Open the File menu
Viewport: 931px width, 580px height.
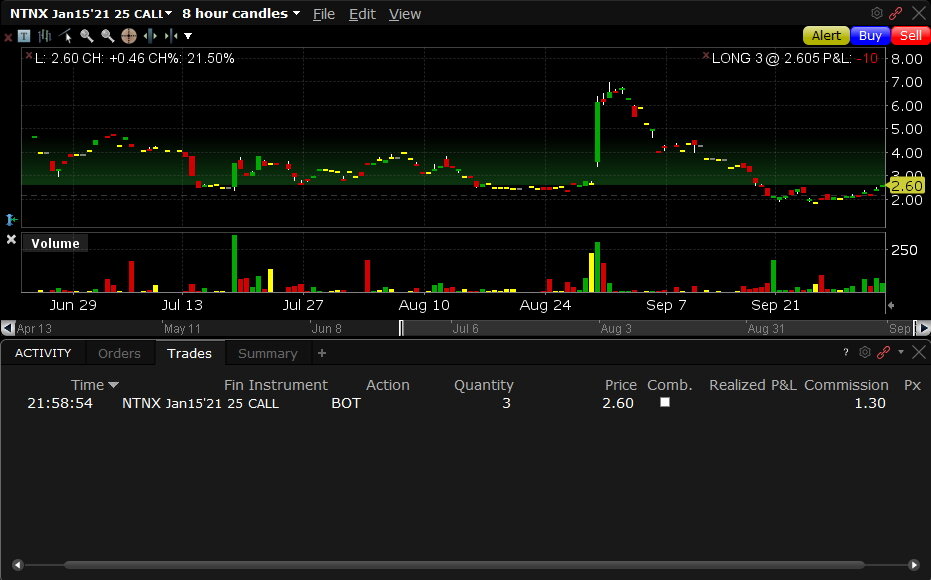[324, 14]
